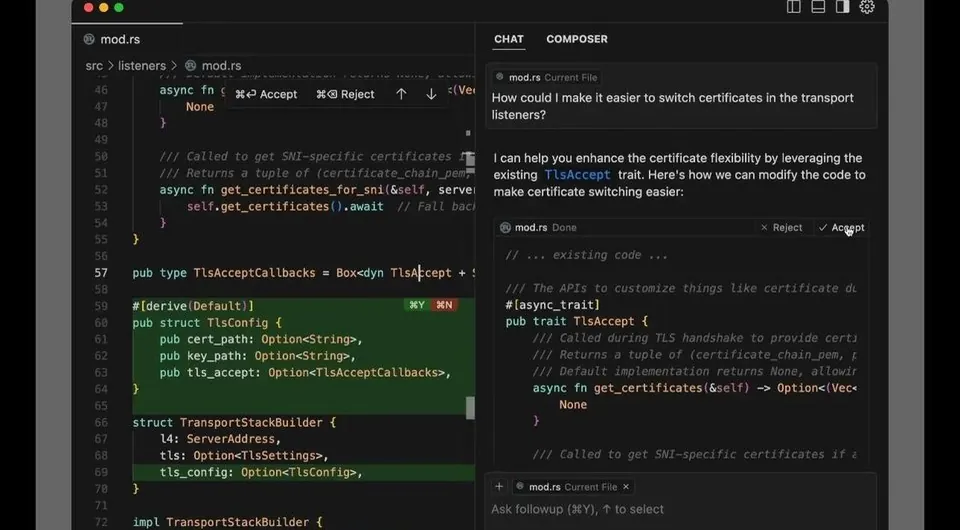The image size is (960, 530).
Task: Click the editor vertical scrollbar thumb
Action: (470, 408)
